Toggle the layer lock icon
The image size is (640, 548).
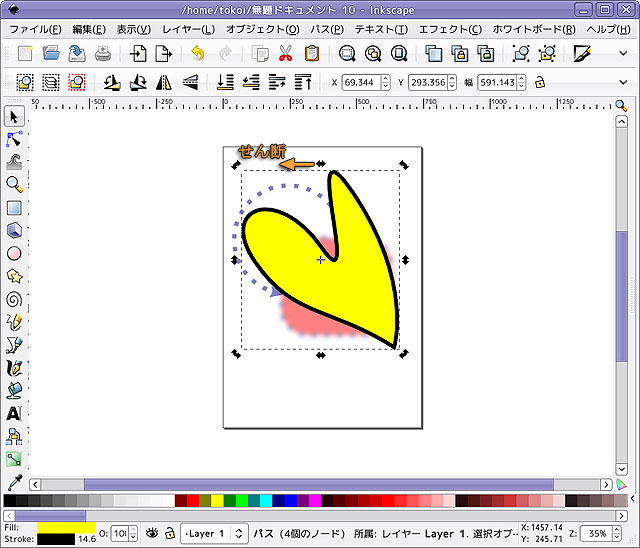click(x=170, y=533)
